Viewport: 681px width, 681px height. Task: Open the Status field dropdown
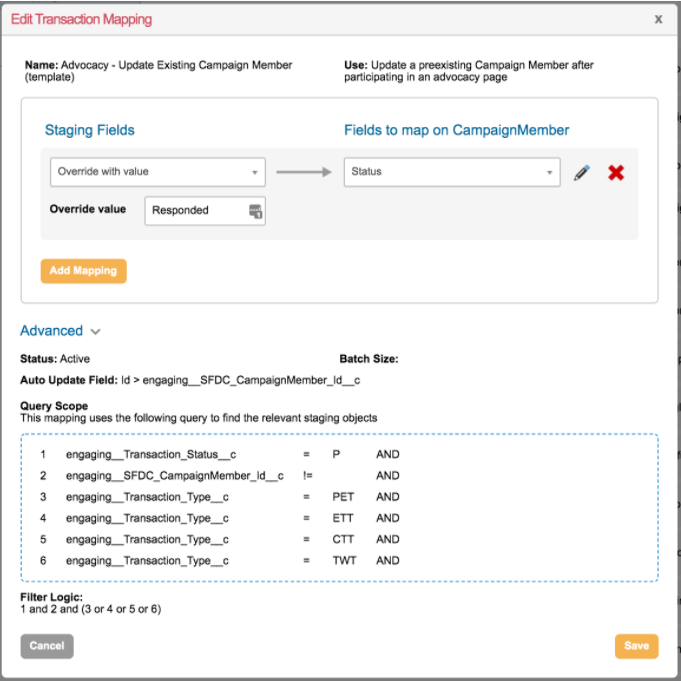tap(451, 172)
